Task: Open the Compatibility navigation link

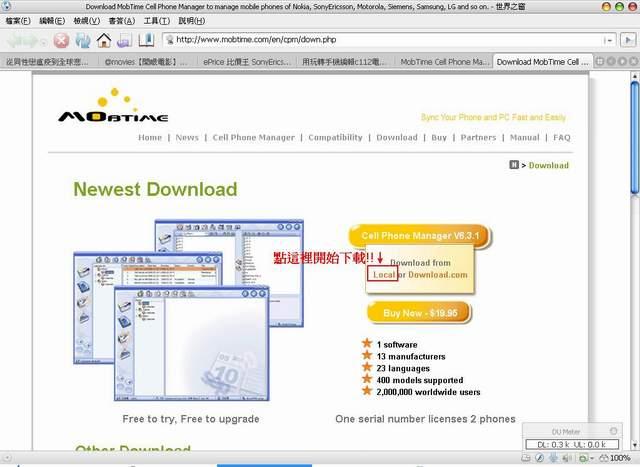Action: click(335, 138)
